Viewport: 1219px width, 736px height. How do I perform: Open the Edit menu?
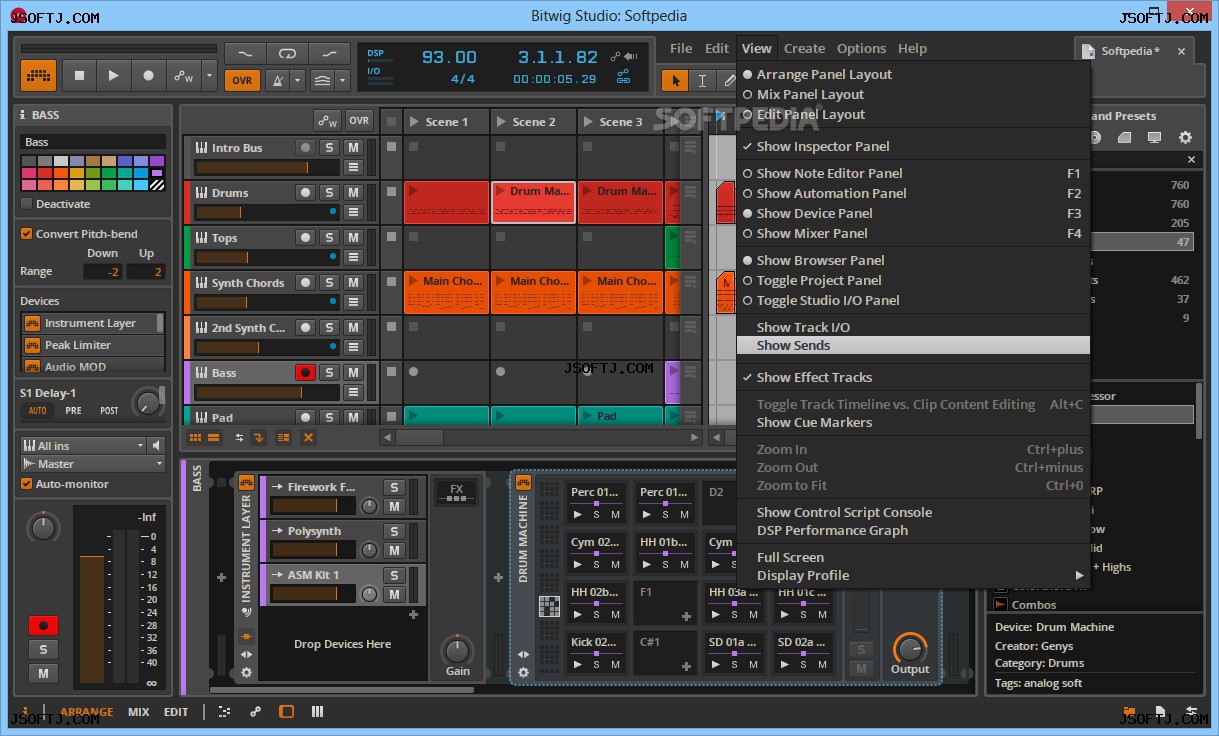coord(717,48)
